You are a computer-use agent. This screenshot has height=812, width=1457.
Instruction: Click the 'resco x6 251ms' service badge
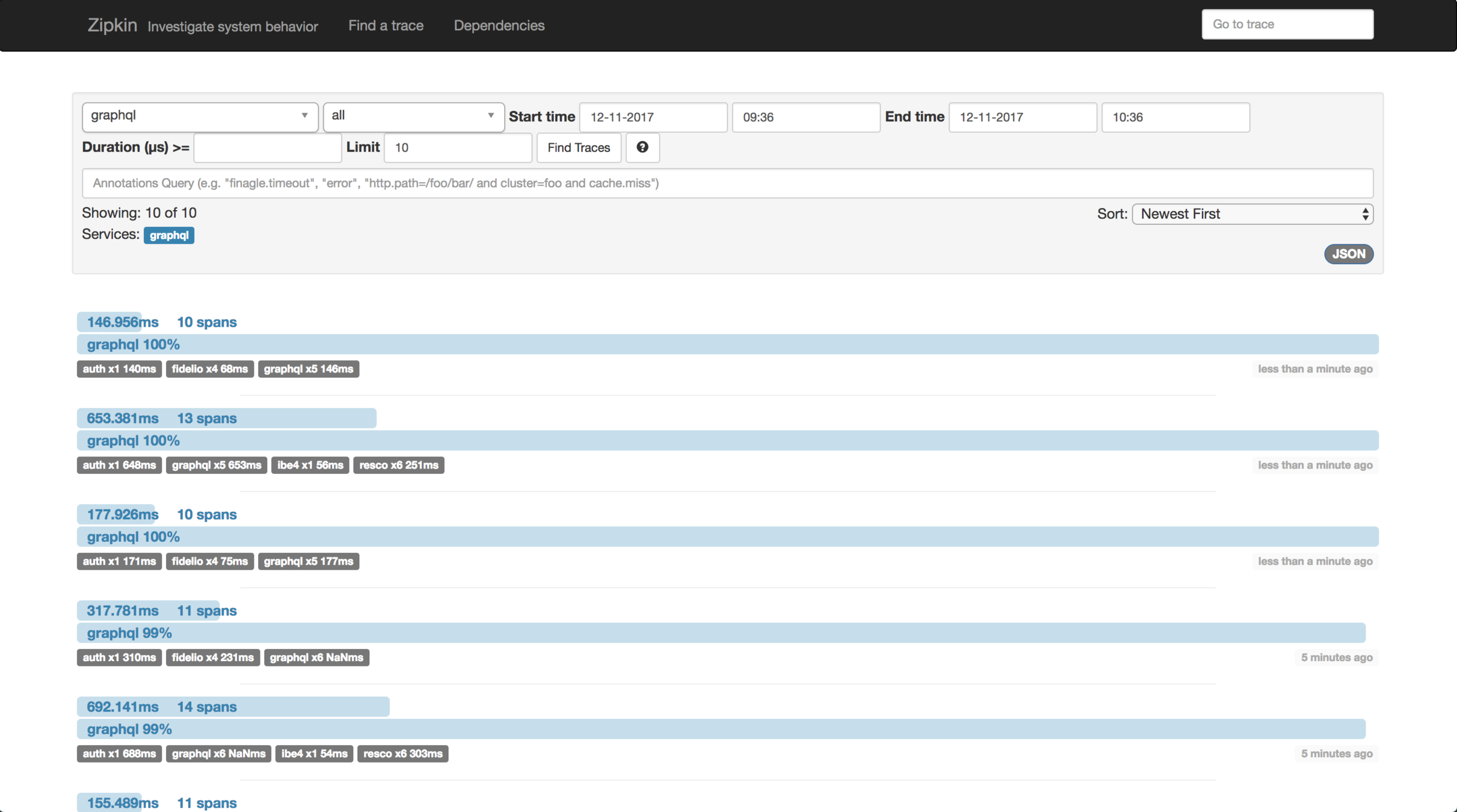click(x=398, y=465)
